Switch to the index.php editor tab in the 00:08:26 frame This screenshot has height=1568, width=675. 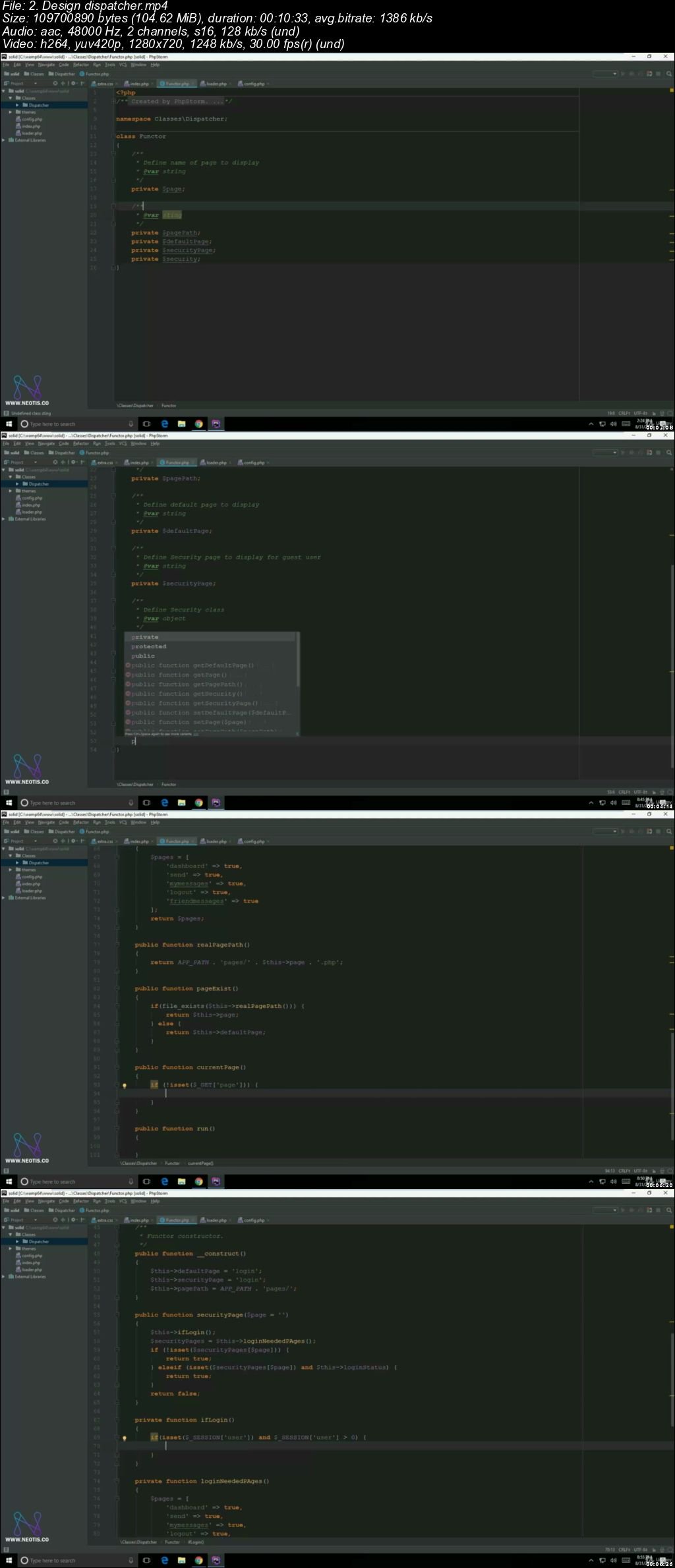(x=139, y=1220)
